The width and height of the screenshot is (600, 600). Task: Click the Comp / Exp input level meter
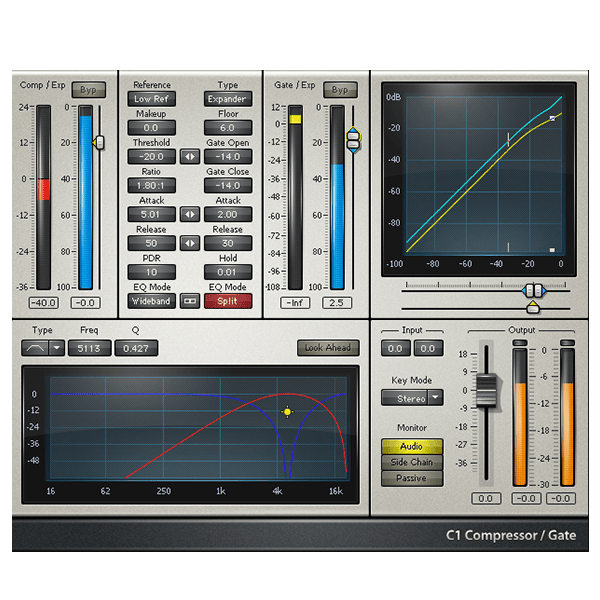click(43, 197)
